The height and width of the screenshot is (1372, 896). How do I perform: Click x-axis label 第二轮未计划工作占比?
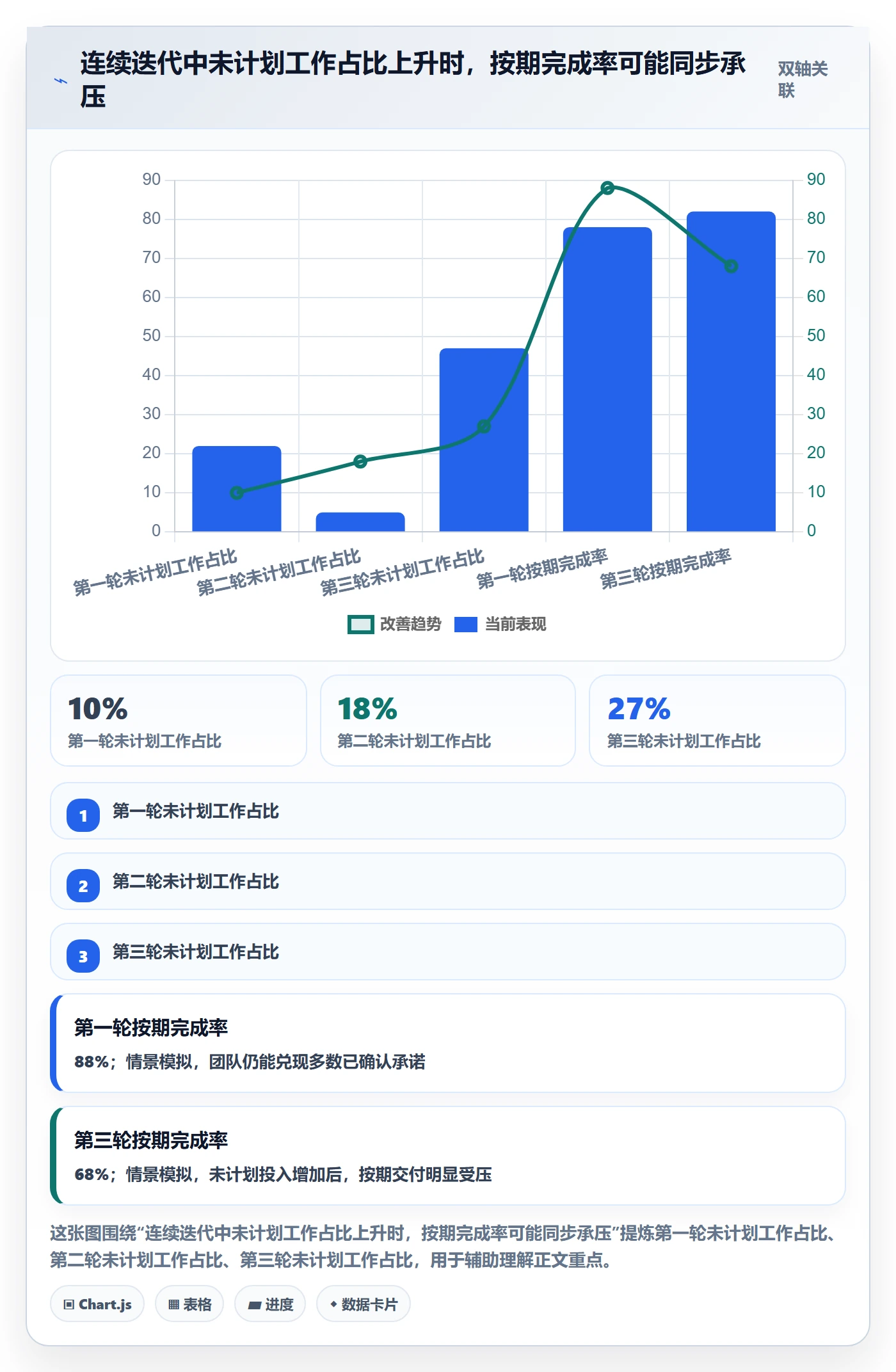(x=279, y=573)
